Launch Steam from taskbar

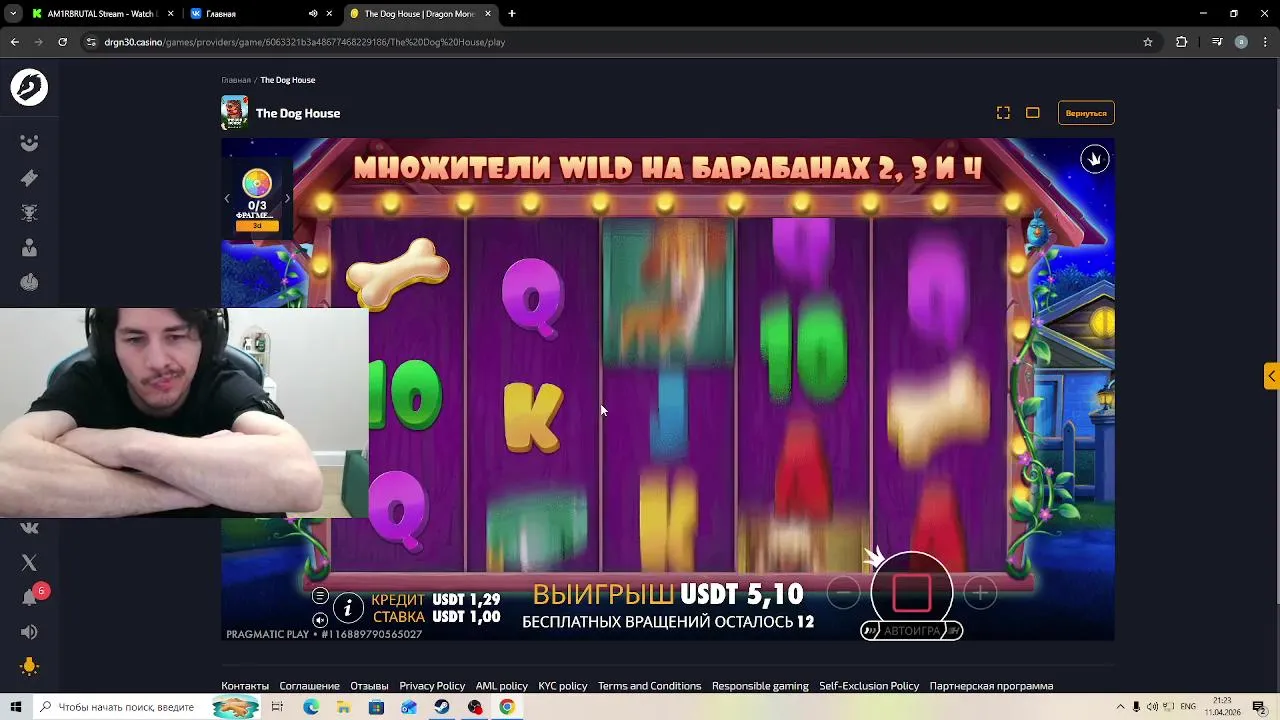tap(442, 707)
